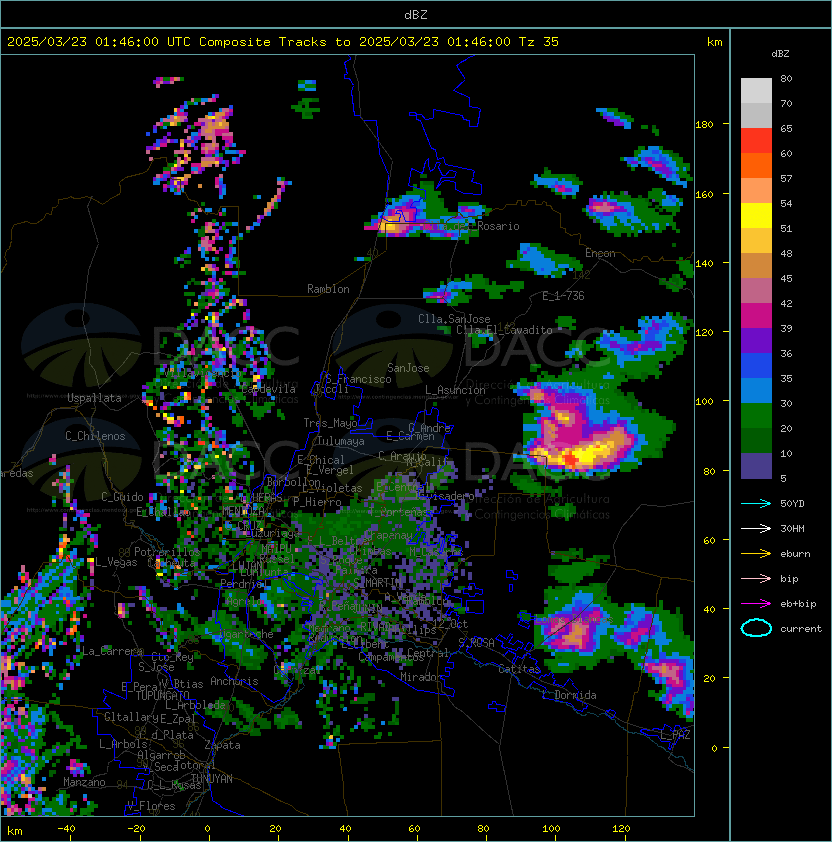
Task: Click the purple 36-39 dBZ color swatch
Action: (756, 341)
